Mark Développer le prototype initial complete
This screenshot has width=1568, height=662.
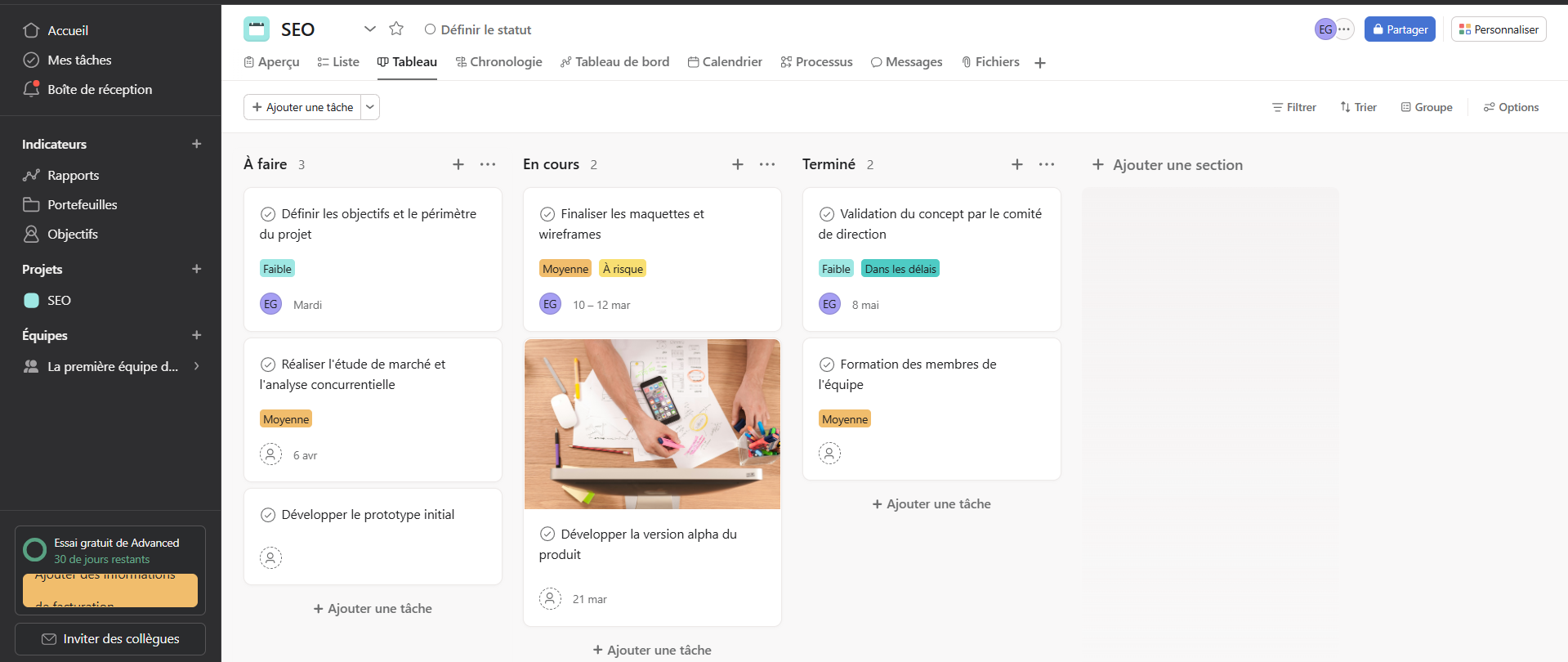tap(268, 515)
